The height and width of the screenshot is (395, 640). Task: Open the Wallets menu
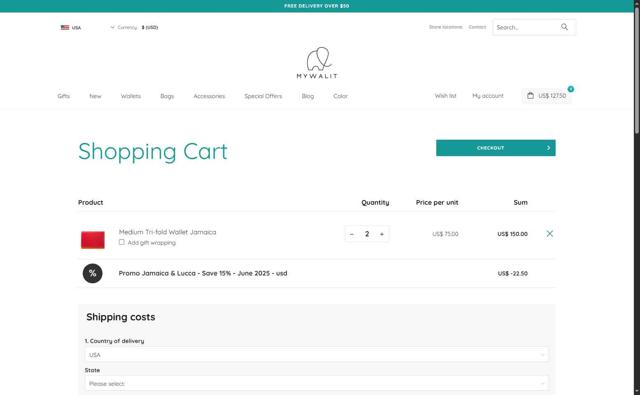tap(131, 96)
